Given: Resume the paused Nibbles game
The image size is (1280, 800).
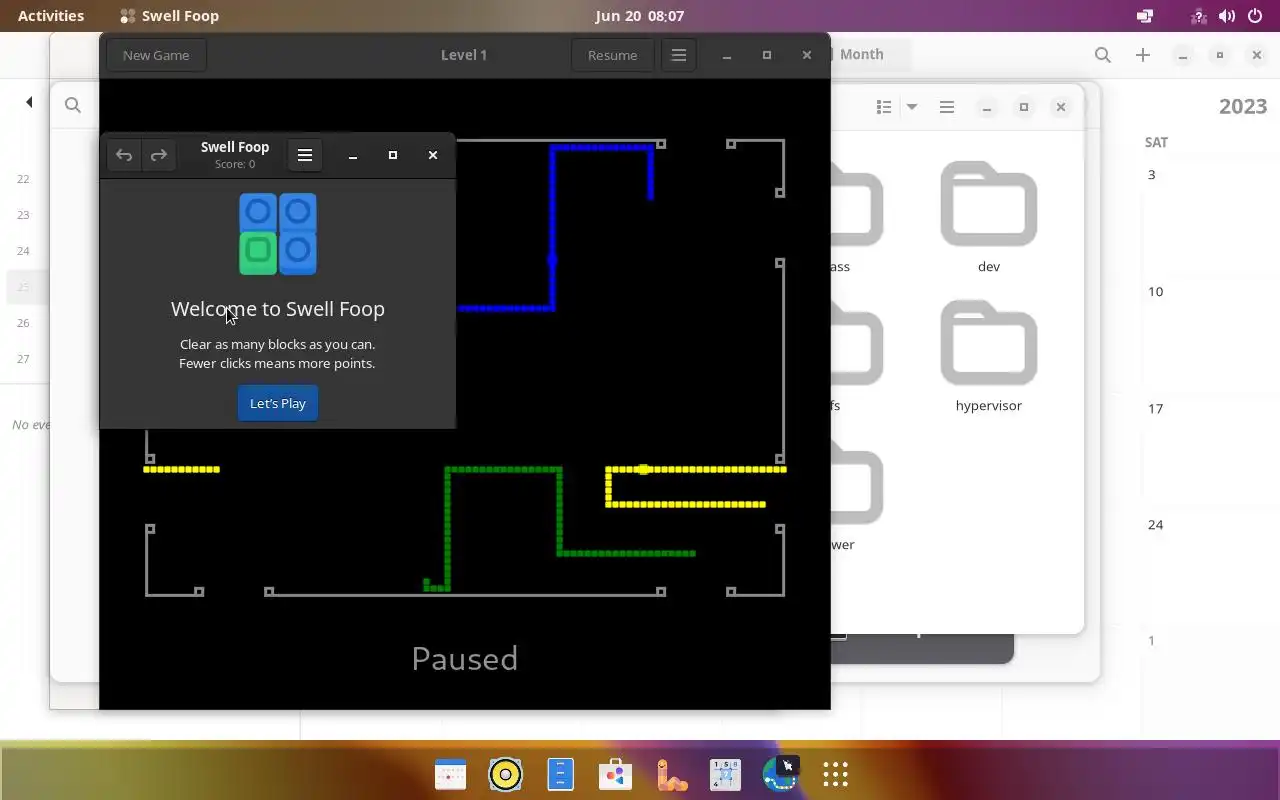Looking at the screenshot, I should [612, 55].
